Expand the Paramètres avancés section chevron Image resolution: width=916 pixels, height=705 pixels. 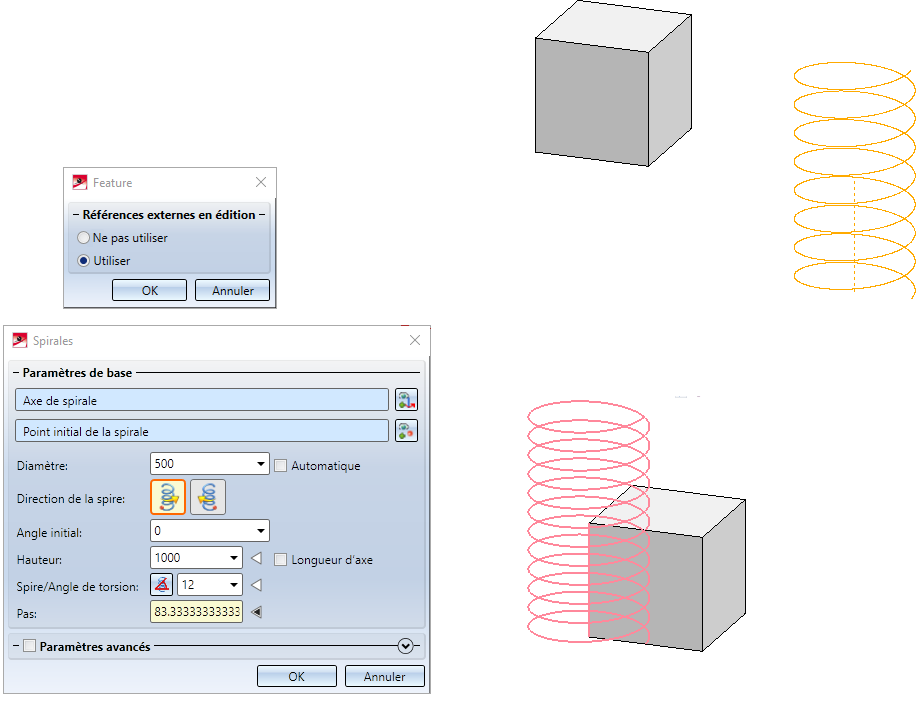[x=405, y=646]
